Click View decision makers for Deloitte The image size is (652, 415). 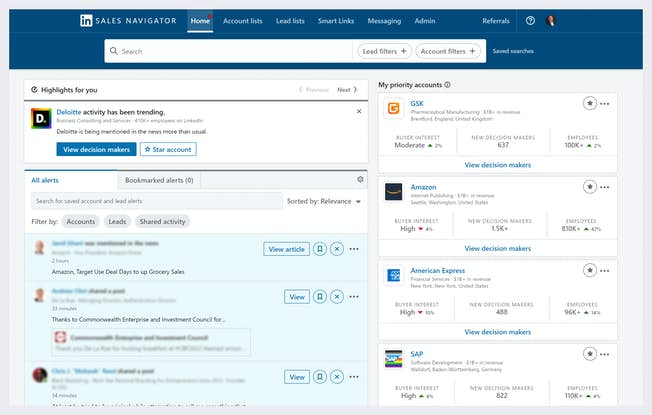point(97,149)
